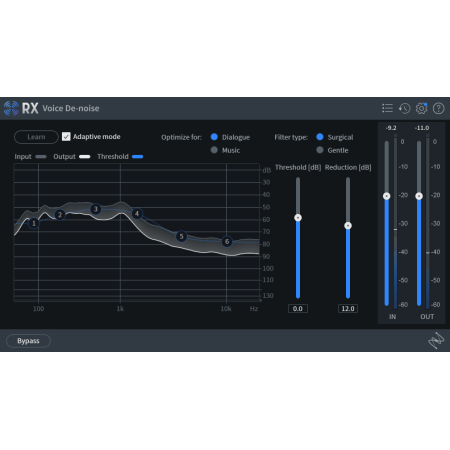Open the settings gear icon
Viewport: 450px width, 450px height.
(422, 108)
